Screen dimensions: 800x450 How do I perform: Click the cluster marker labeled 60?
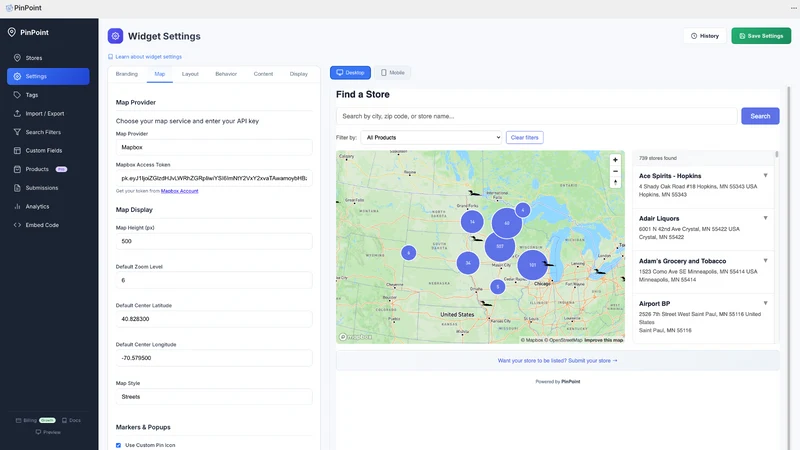pos(507,223)
